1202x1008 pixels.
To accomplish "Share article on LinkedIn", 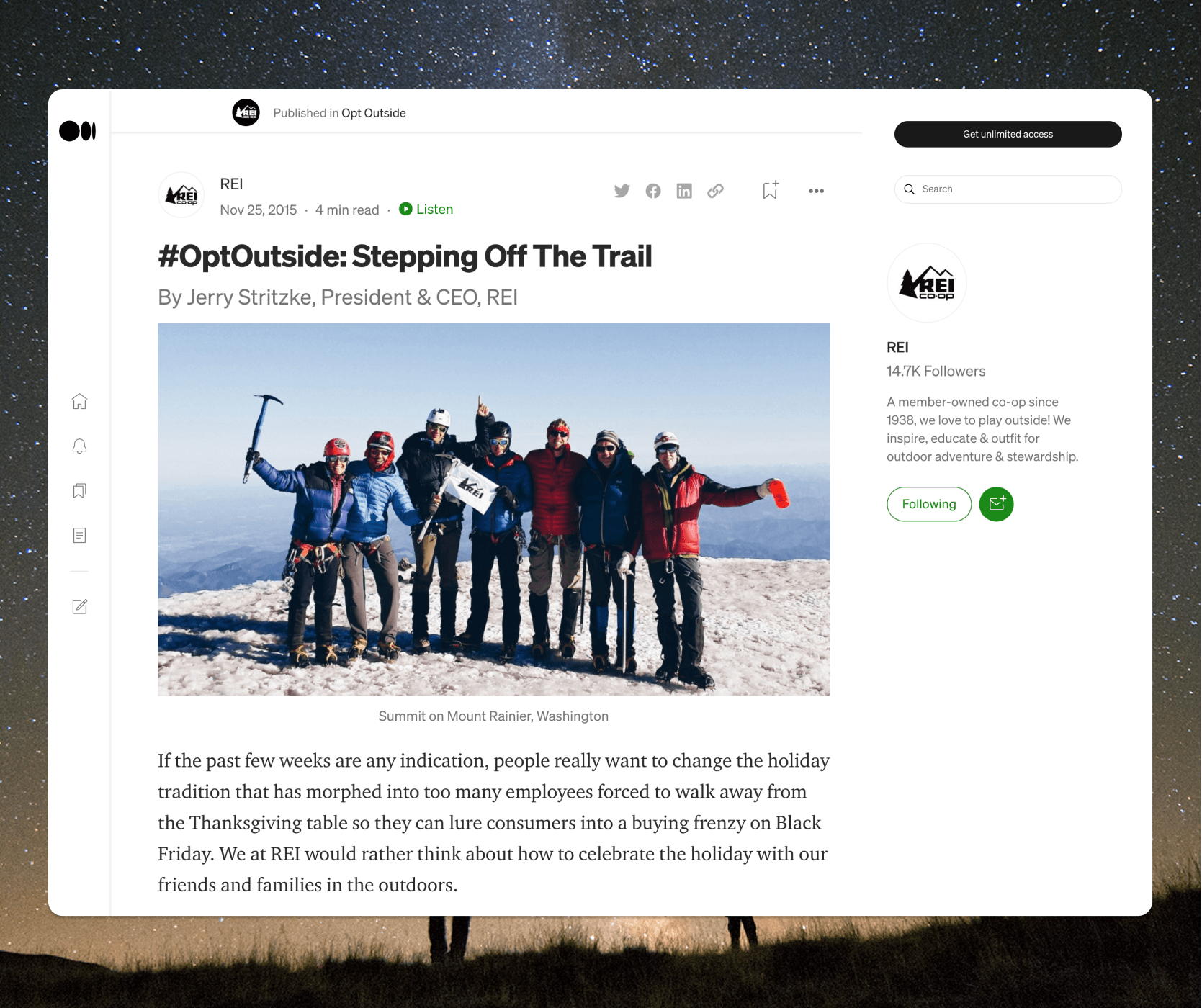I will [x=684, y=191].
